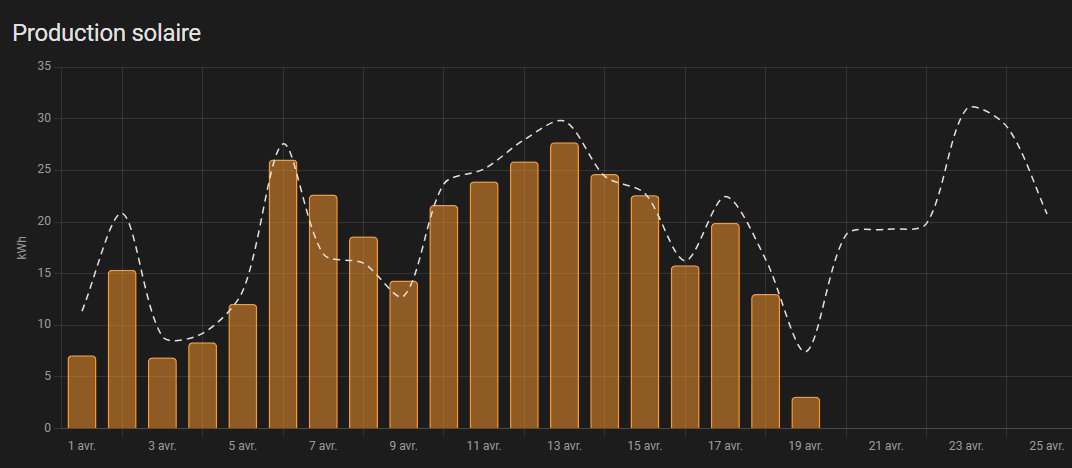Click the flat dashed forecast segment above 21 avr.
1072x468 pixels.
tap(886, 229)
